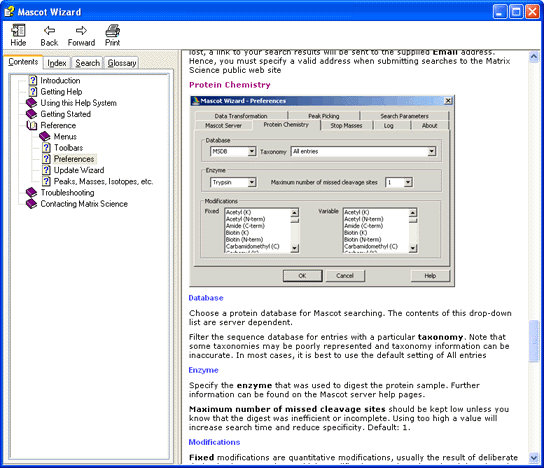Expand the Using this Help System book icon
Viewport: 544px width, 468px height.
31,103
